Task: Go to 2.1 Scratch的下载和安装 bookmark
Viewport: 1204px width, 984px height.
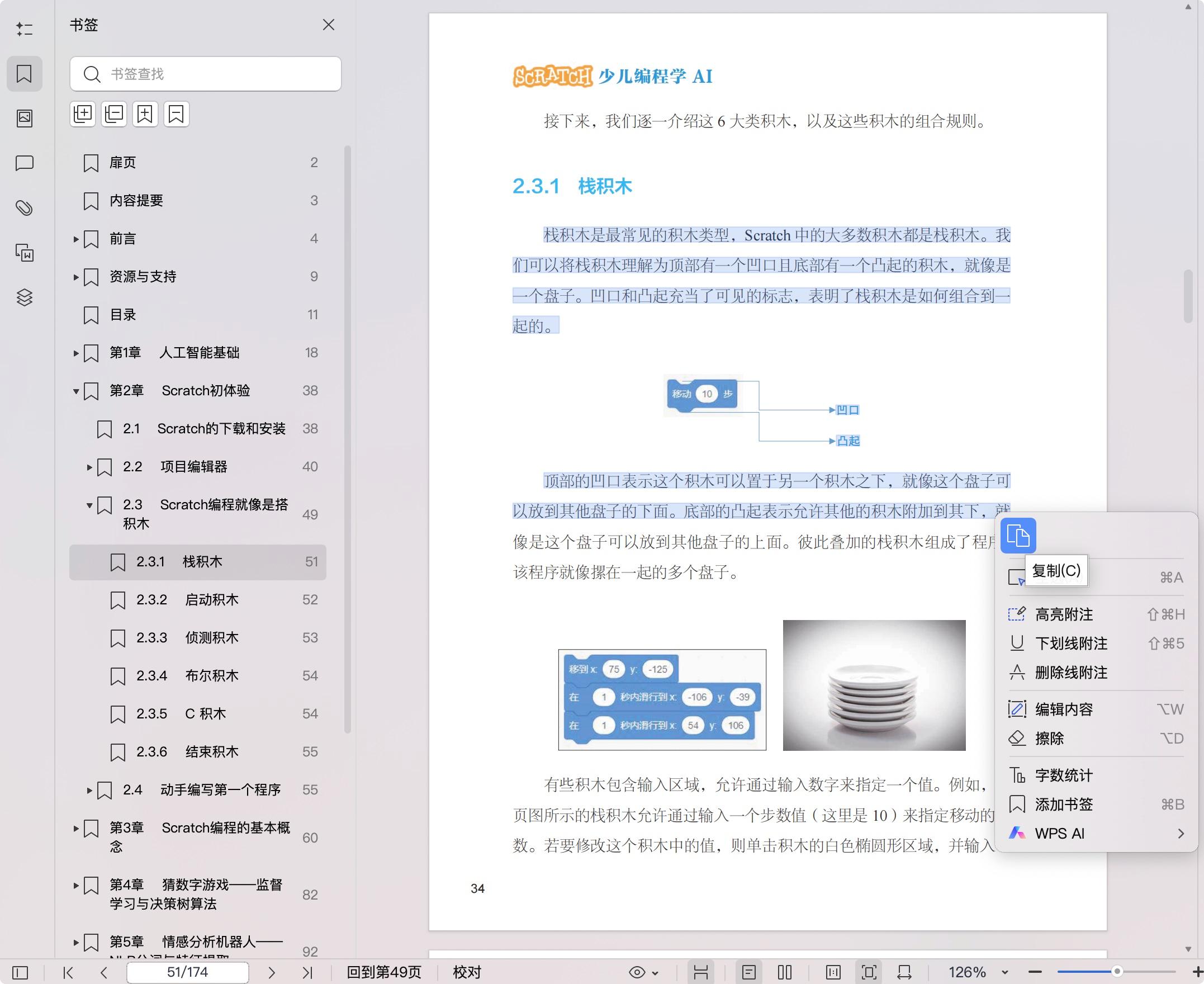Action: (x=198, y=428)
